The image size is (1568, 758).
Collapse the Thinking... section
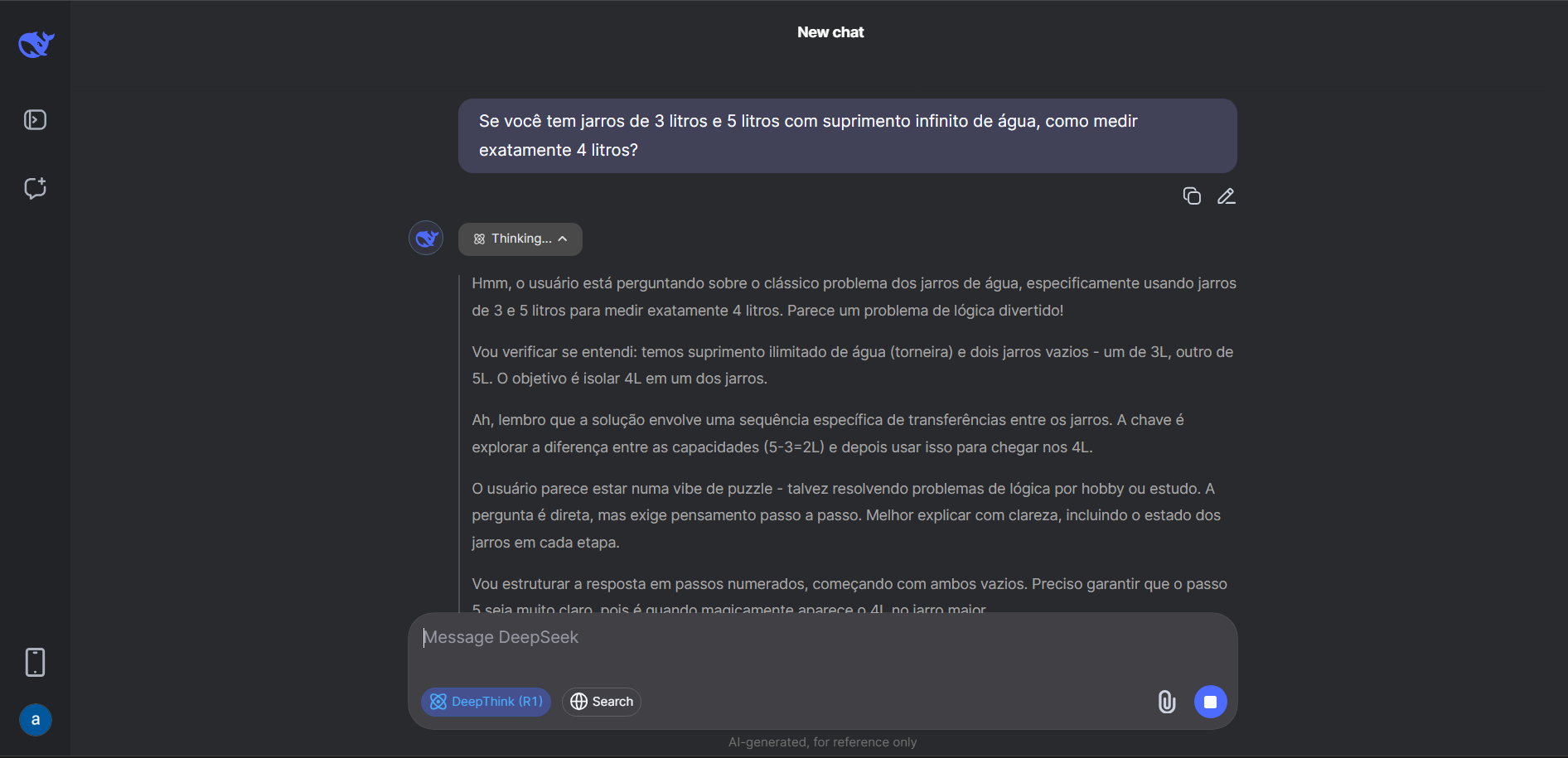(x=520, y=239)
